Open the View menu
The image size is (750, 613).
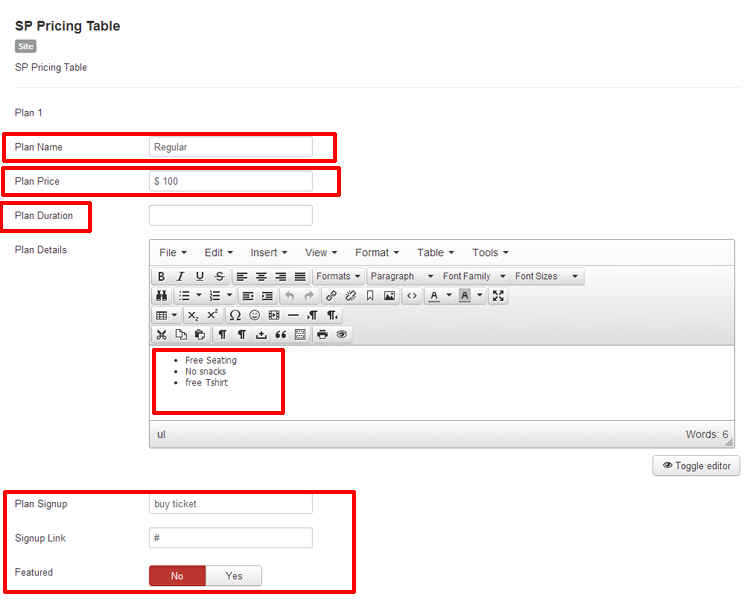(321, 253)
